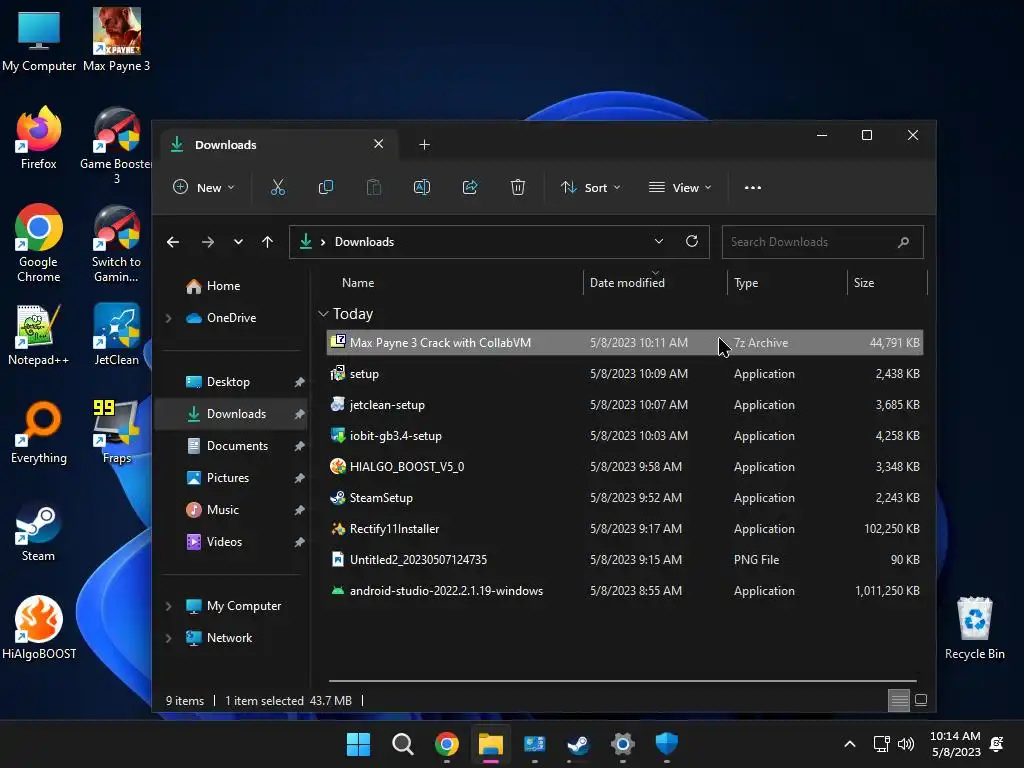Viewport: 1024px width, 768px height.
Task: Go up one folder level arrow
Action: coord(267,242)
